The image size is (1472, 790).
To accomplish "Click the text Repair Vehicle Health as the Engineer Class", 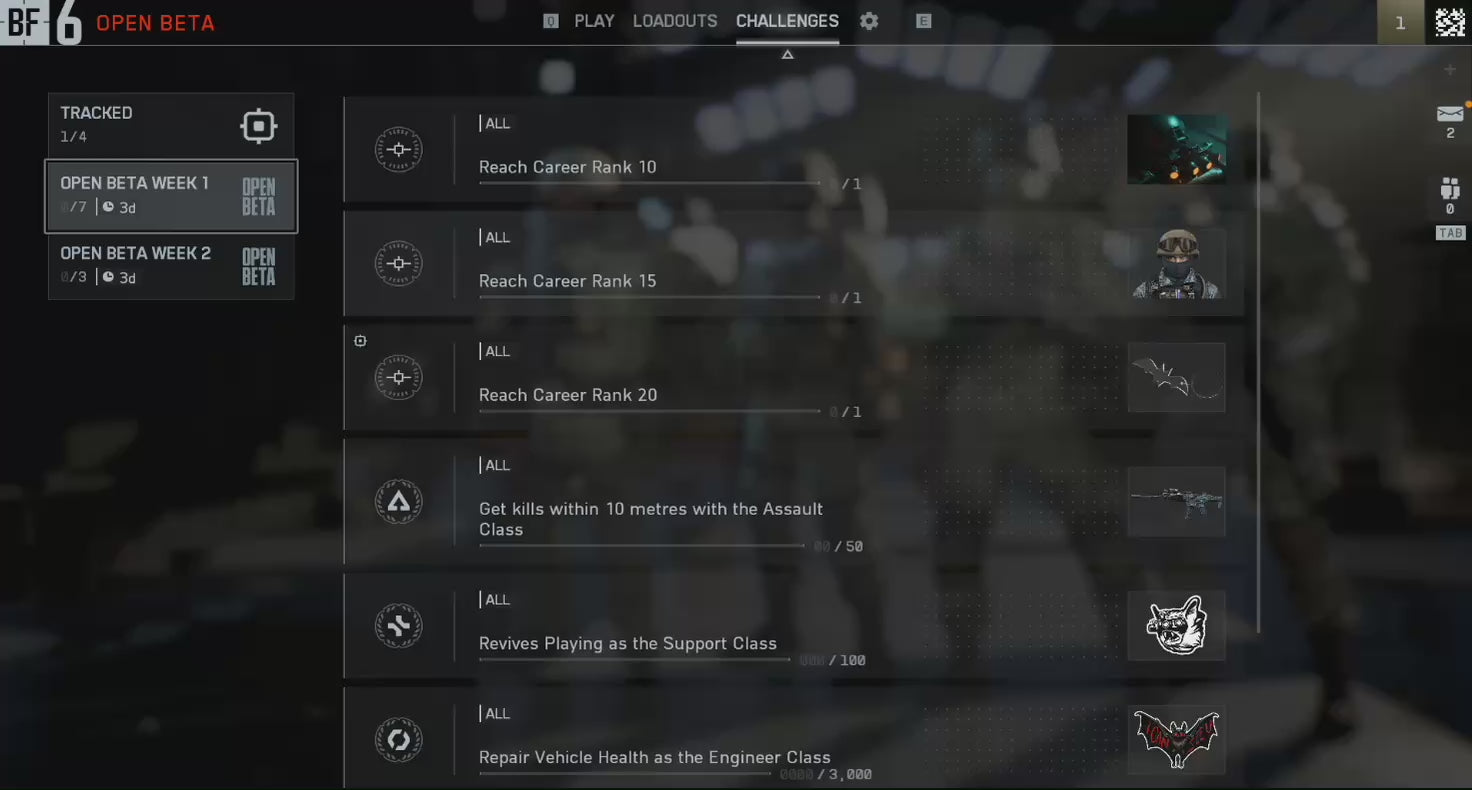I will tap(655, 757).
